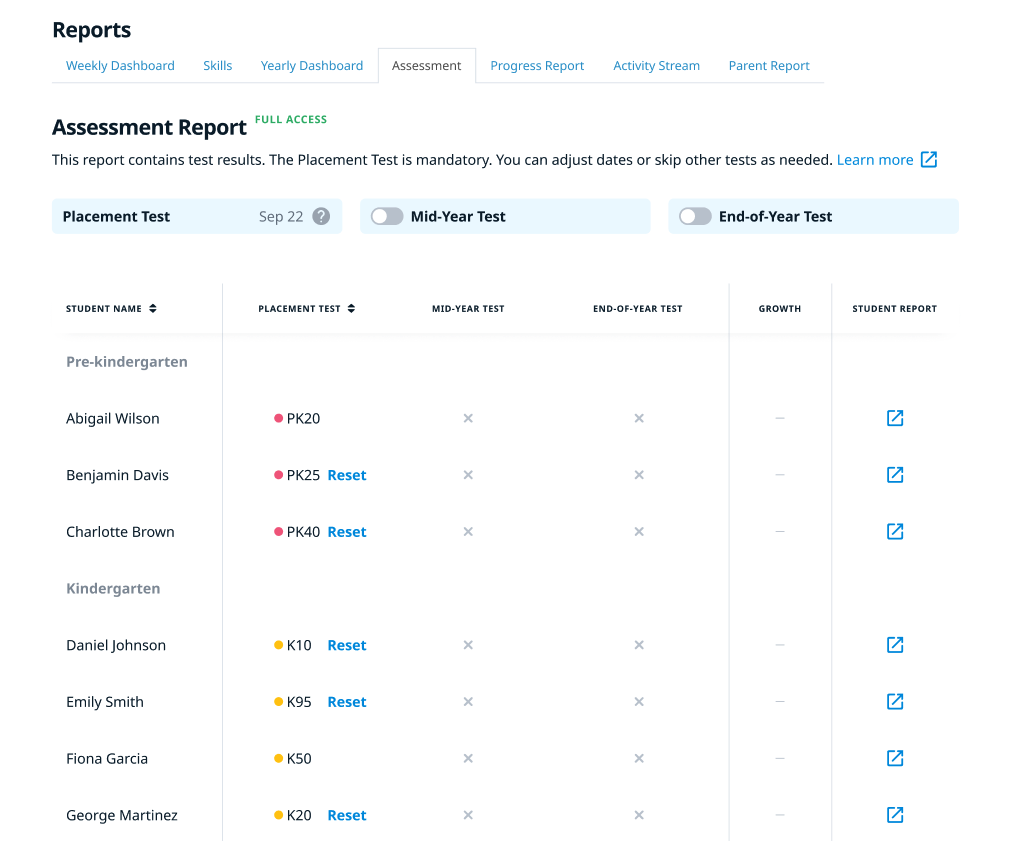
Task: Open Benjamin Davis's student report icon
Action: tap(895, 475)
